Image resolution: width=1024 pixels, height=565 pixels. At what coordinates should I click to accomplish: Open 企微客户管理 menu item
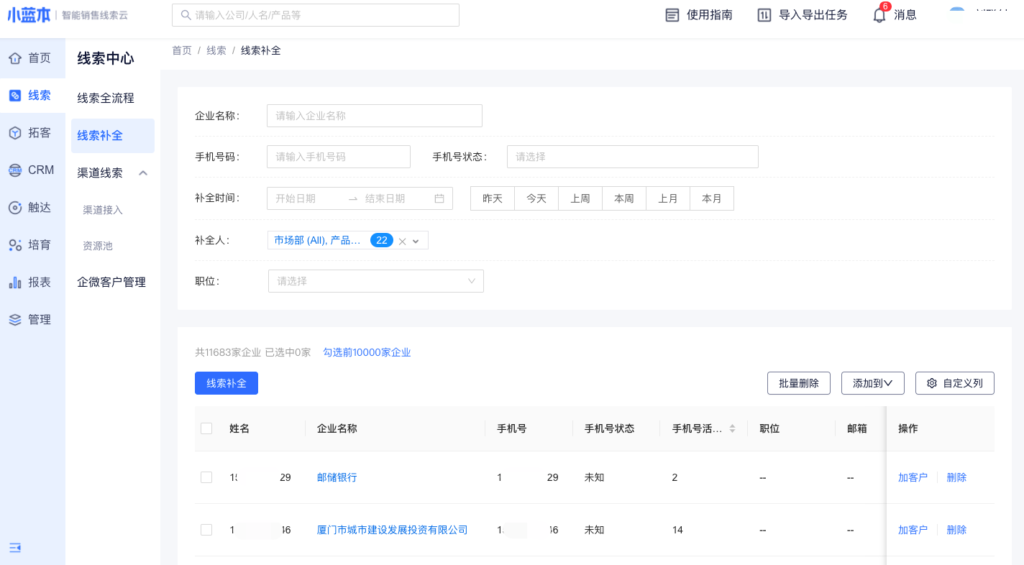pos(111,282)
